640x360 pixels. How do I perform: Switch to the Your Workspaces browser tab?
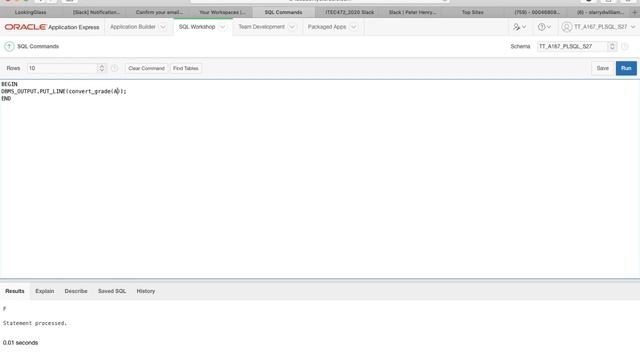tap(222, 12)
